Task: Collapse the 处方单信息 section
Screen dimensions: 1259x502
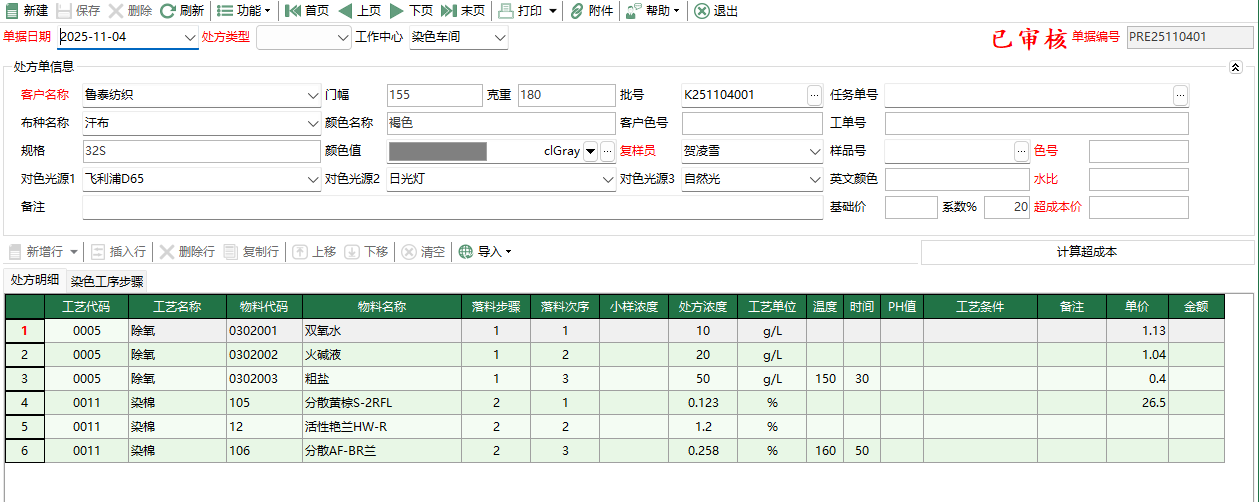Action: [x=1236, y=68]
